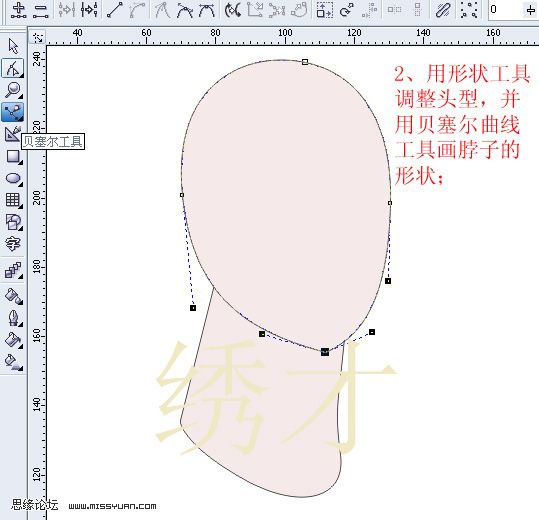Select the highlighted Bezier tool
The height and width of the screenshot is (520, 539).
click(x=13, y=112)
